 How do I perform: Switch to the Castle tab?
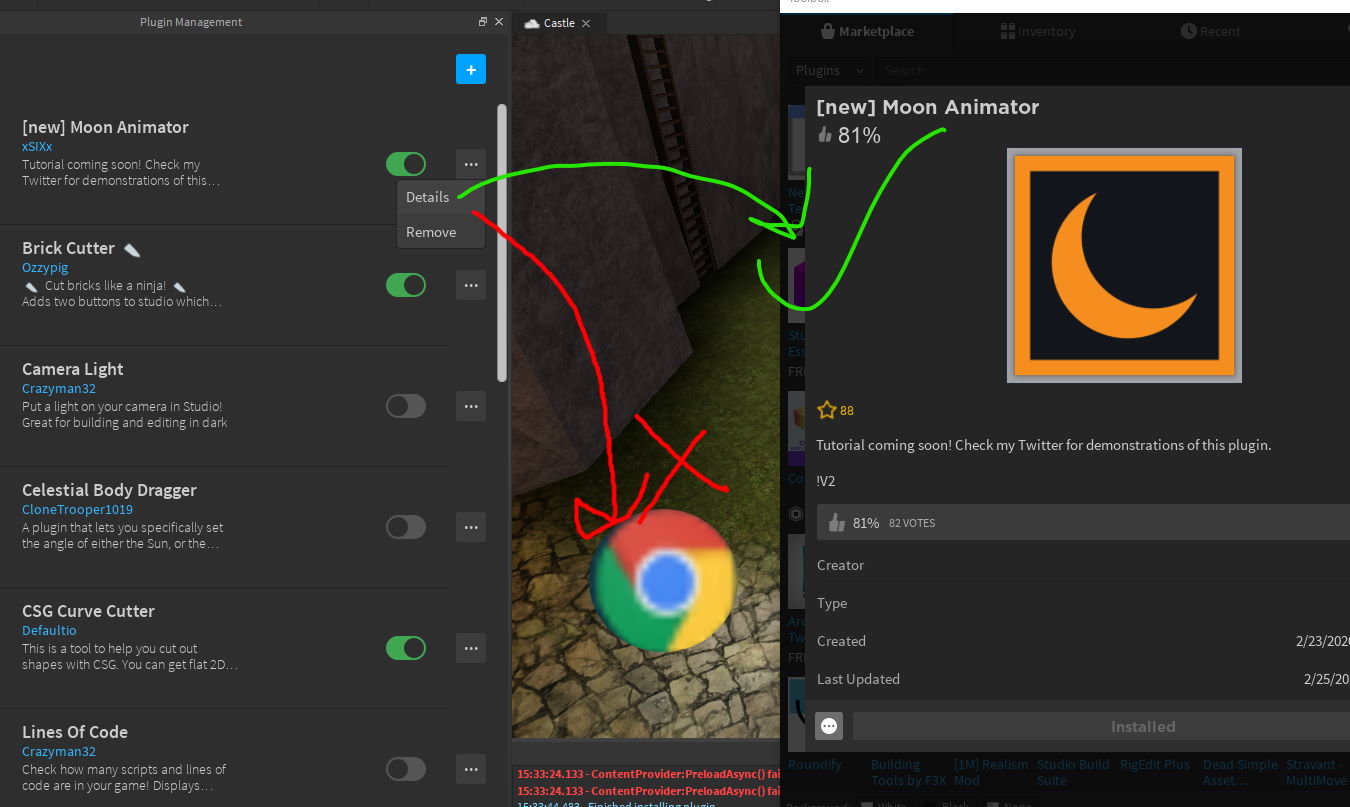point(558,22)
